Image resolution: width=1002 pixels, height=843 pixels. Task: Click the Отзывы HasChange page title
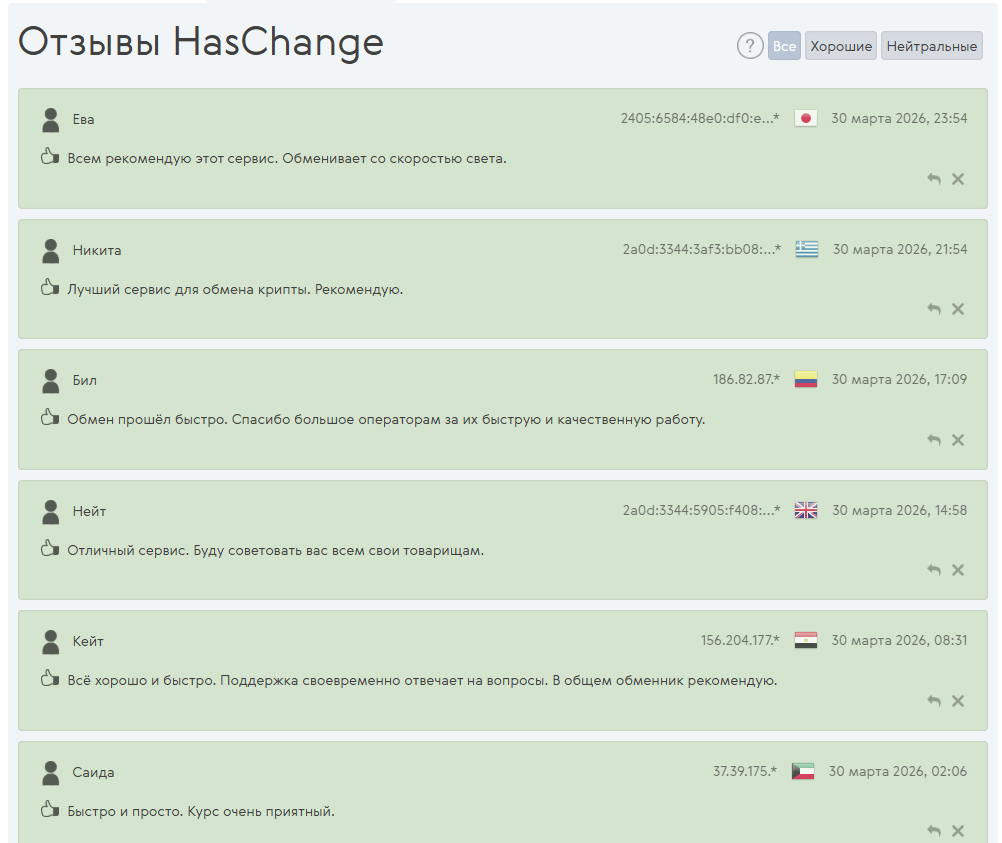click(x=200, y=42)
